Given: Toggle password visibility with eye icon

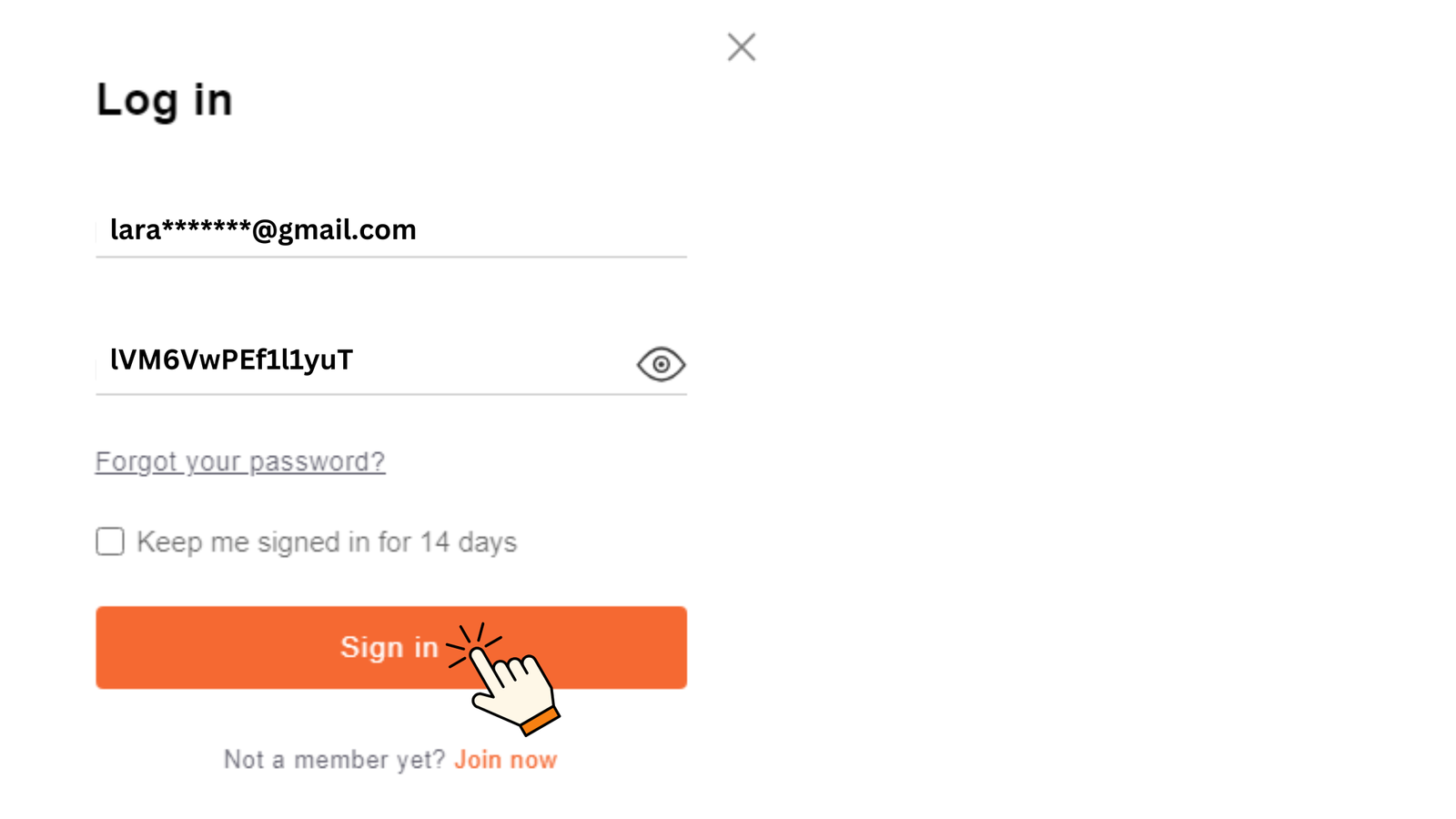Looking at the screenshot, I should click(x=661, y=364).
